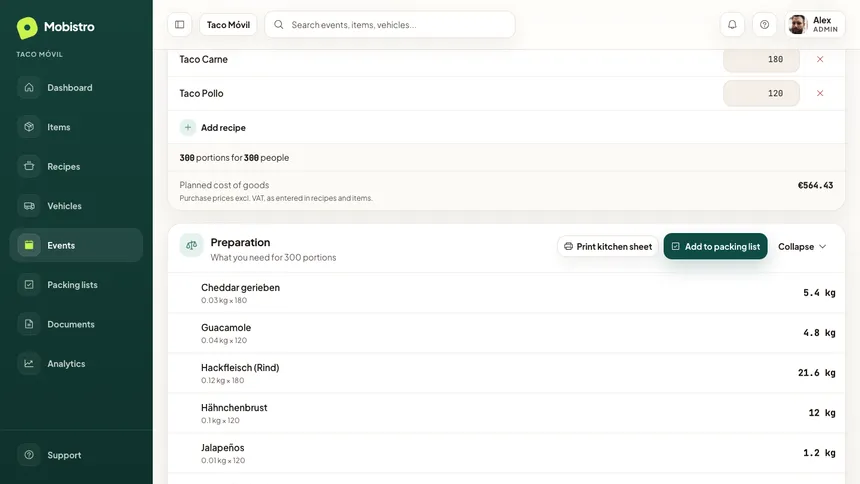
Task: Open the Alex admin account menu
Action: tap(815, 25)
